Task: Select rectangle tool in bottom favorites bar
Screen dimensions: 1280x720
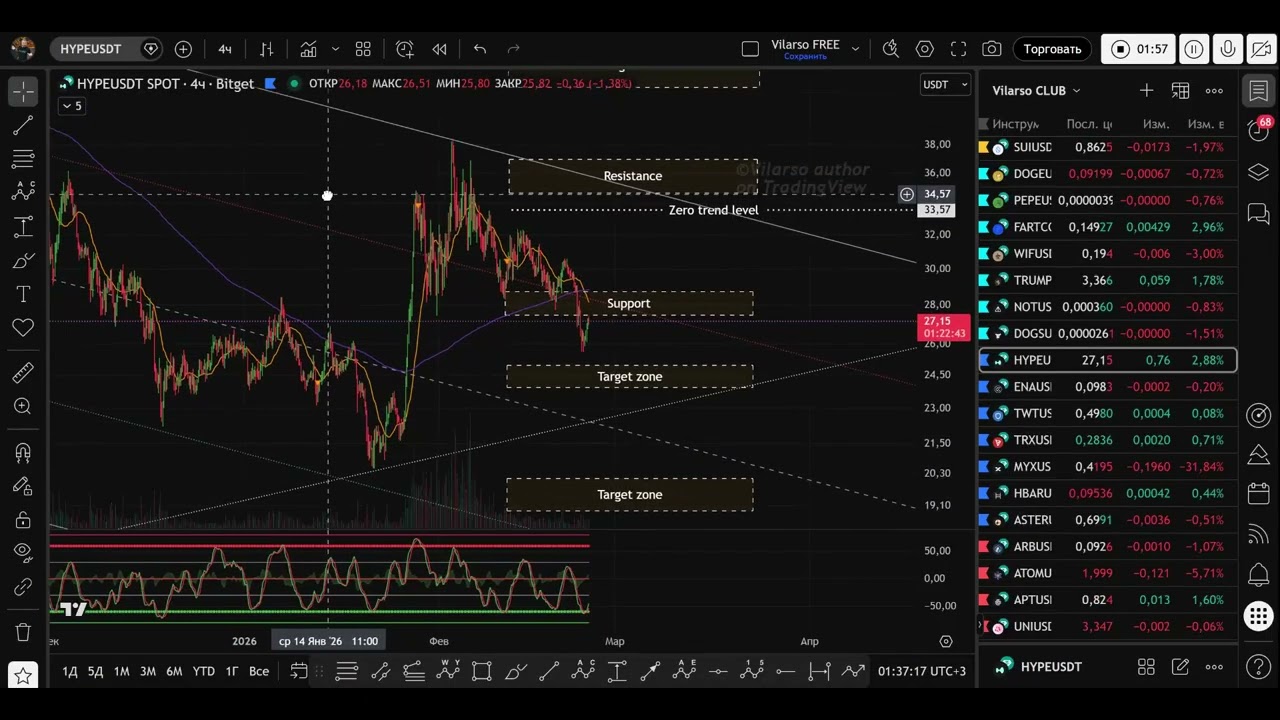Action: 481,671
